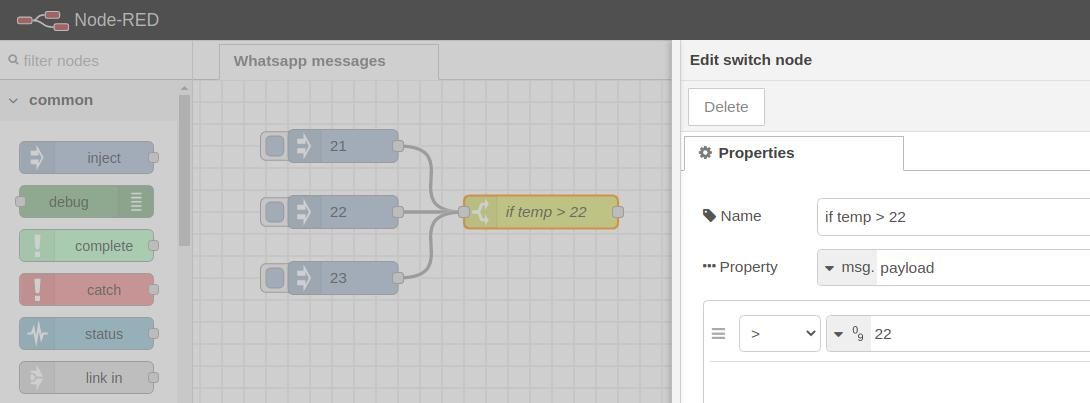Screen dimensions: 1090x403
Task: Open the Properties tab
Action: (x=794, y=153)
